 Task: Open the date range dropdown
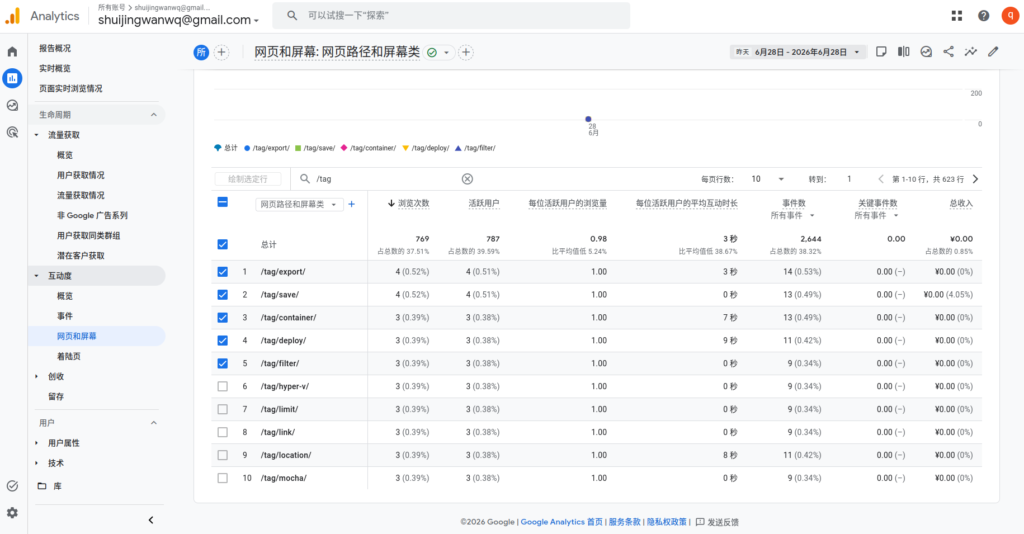pyautogui.click(x=798, y=52)
